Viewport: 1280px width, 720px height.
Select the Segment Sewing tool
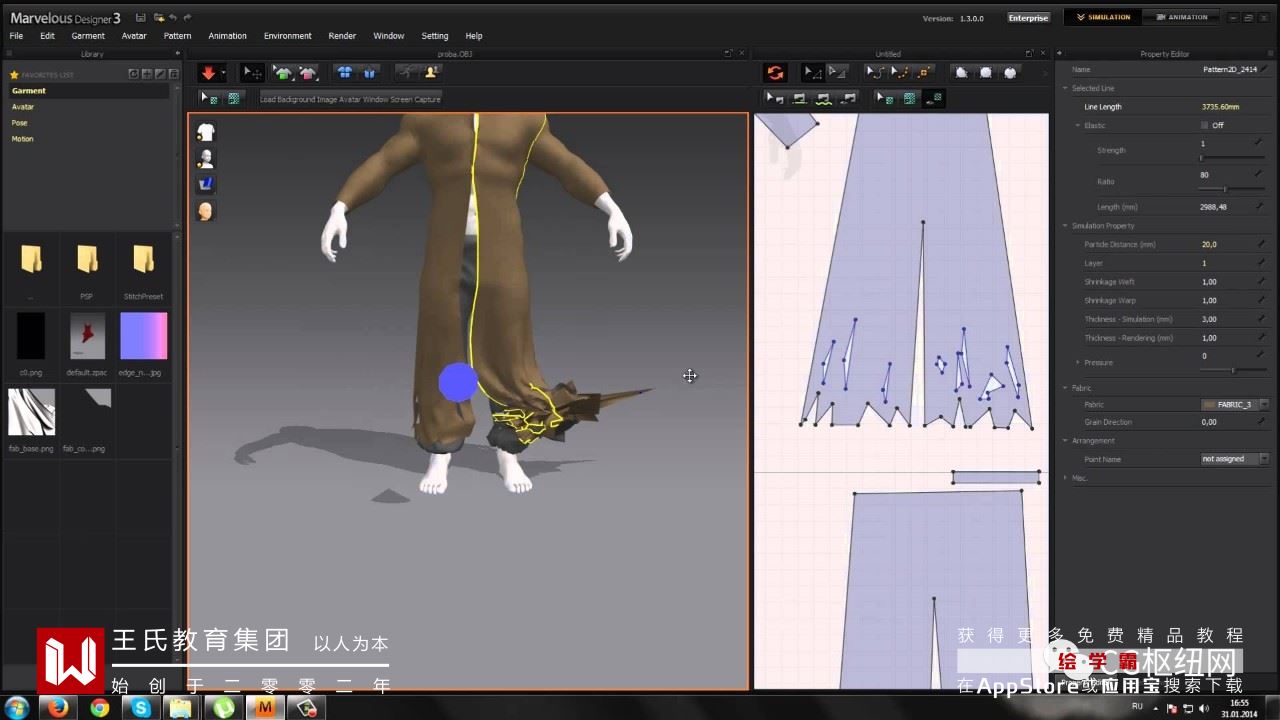tap(800, 98)
